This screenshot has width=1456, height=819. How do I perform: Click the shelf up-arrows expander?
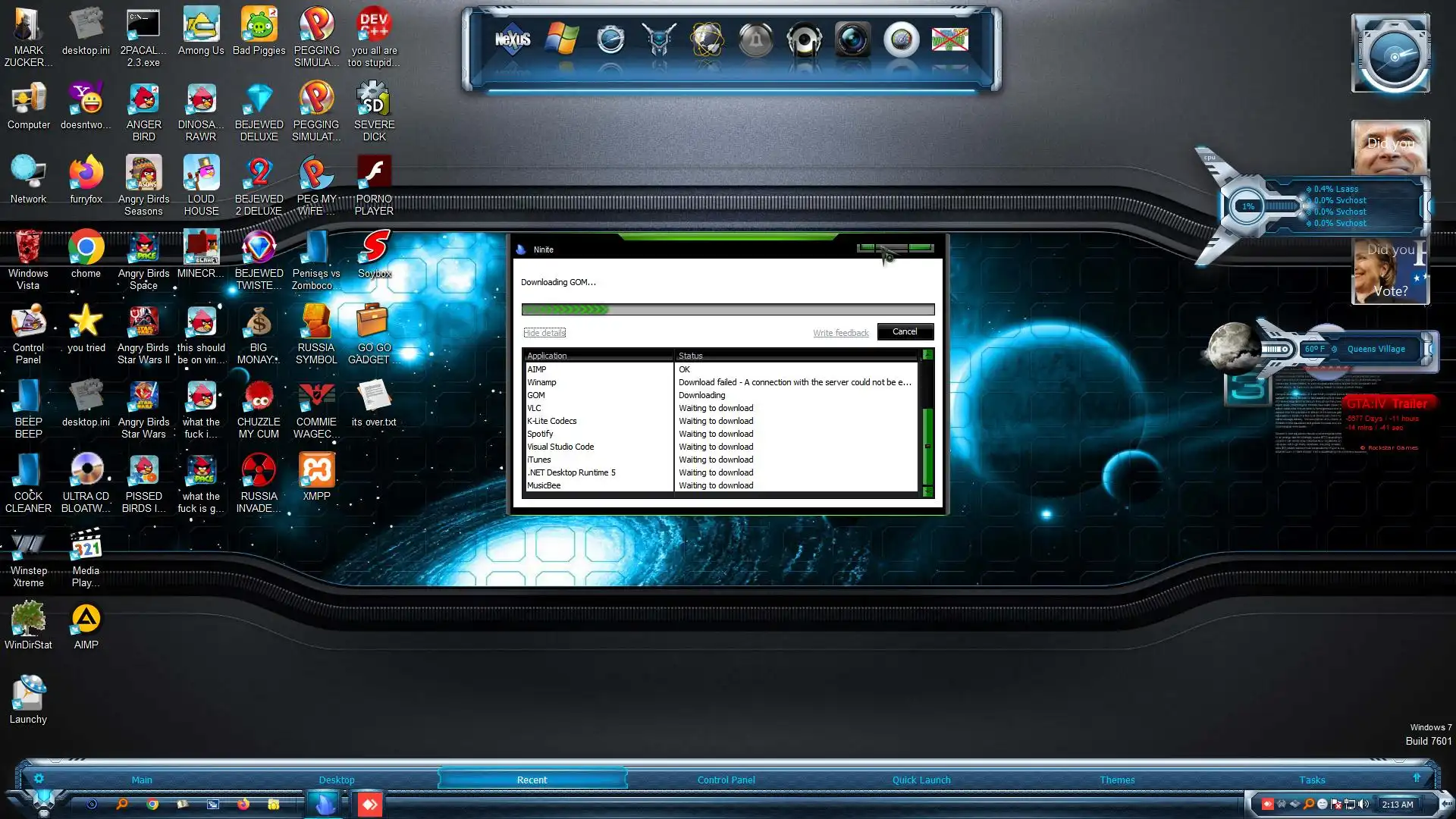pyautogui.click(x=1416, y=778)
